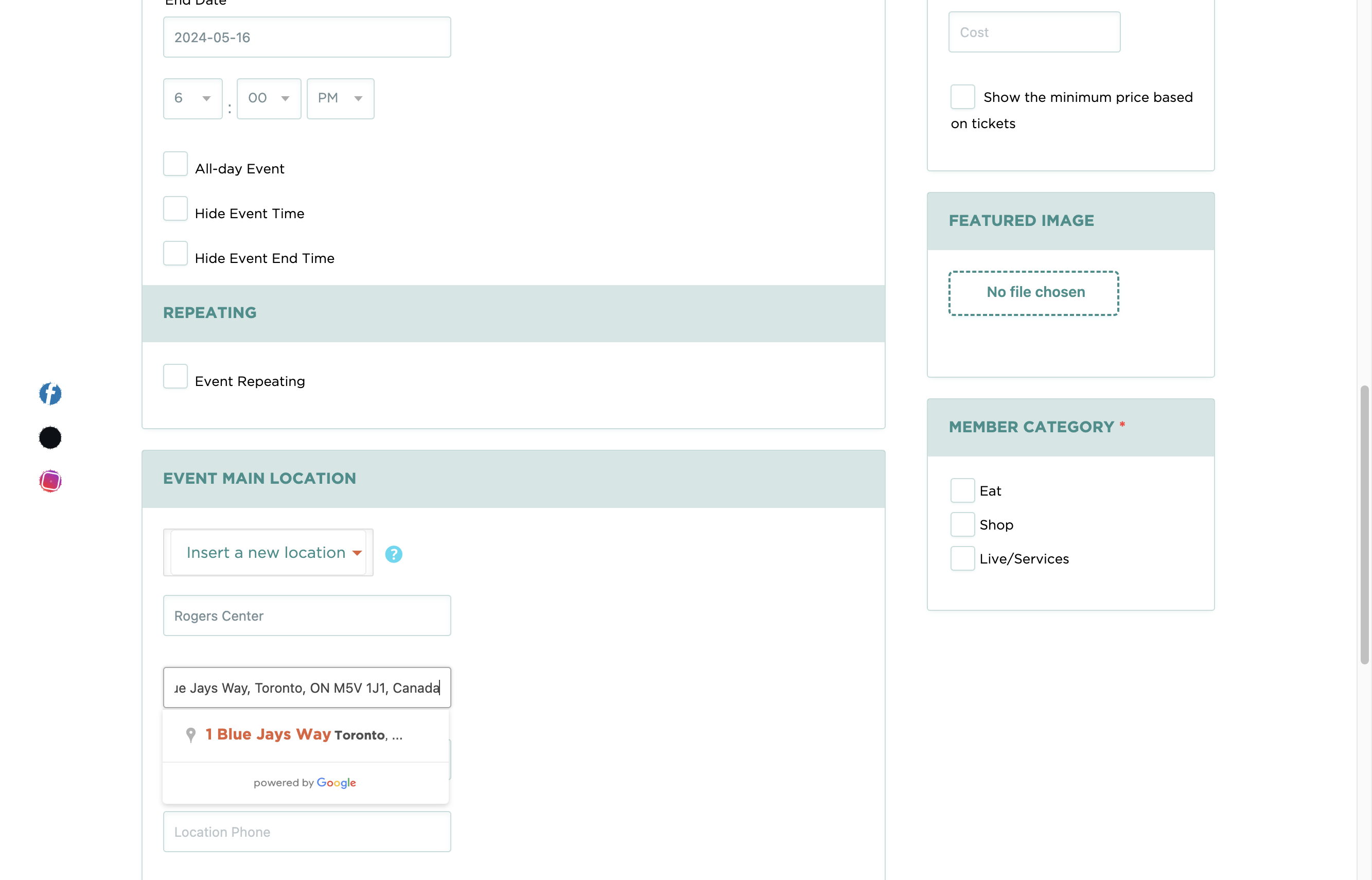
Task: Click the black circular social icon
Action: coord(50,438)
